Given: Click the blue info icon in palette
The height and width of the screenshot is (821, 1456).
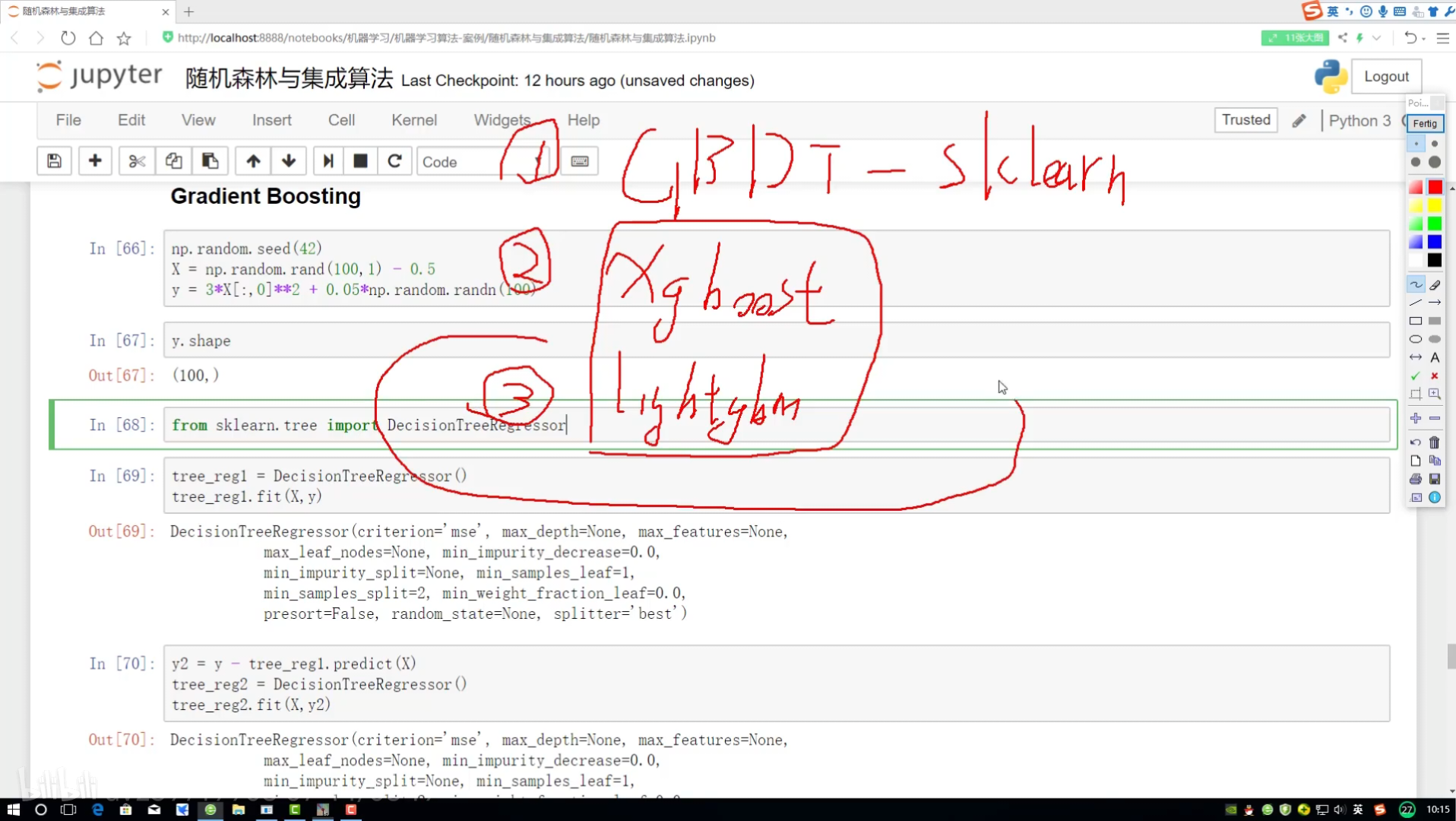Looking at the screenshot, I should [x=1435, y=497].
